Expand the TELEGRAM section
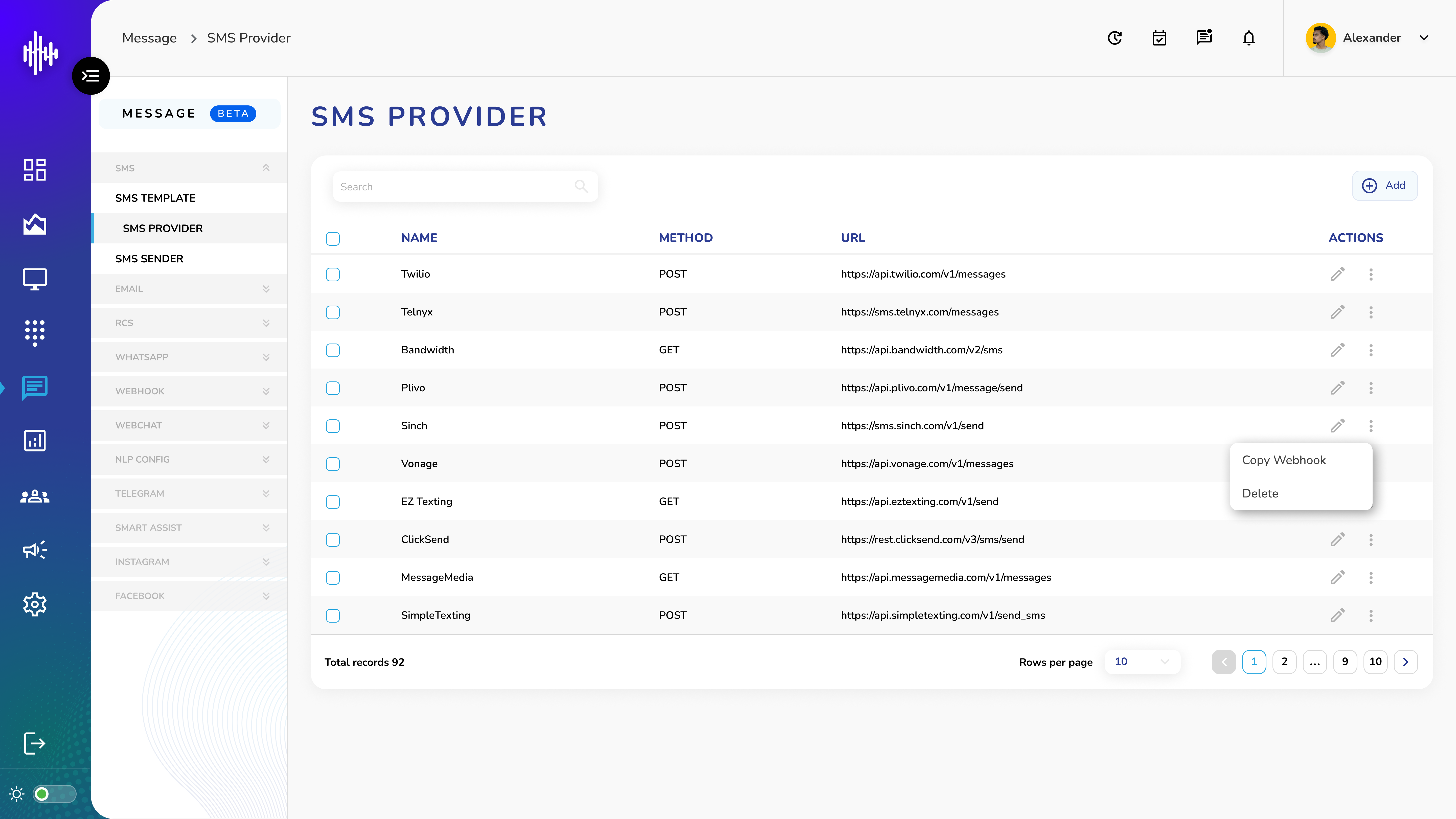This screenshot has width=1456, height=819. pos(189,493)
